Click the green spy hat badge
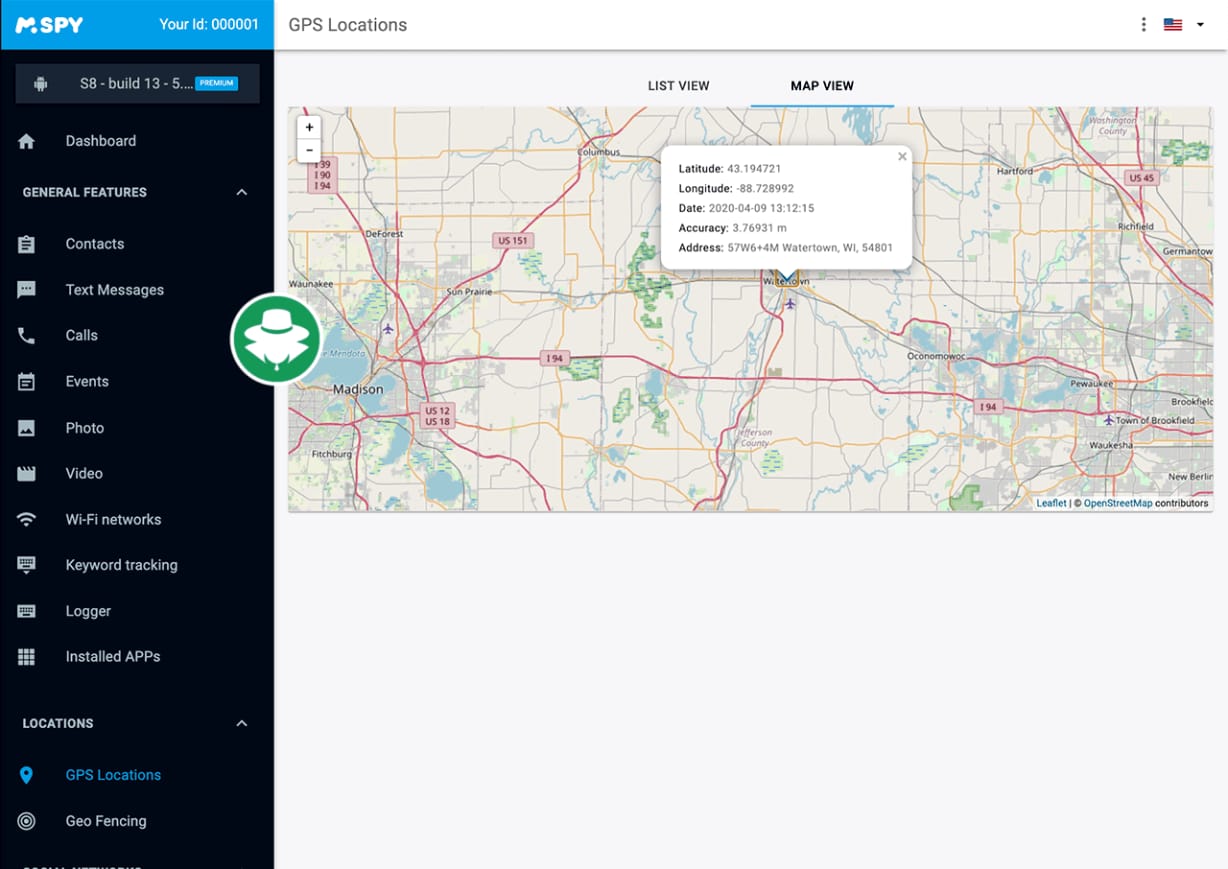This screenshot has width=1228, height=869. tap(276, 339)
